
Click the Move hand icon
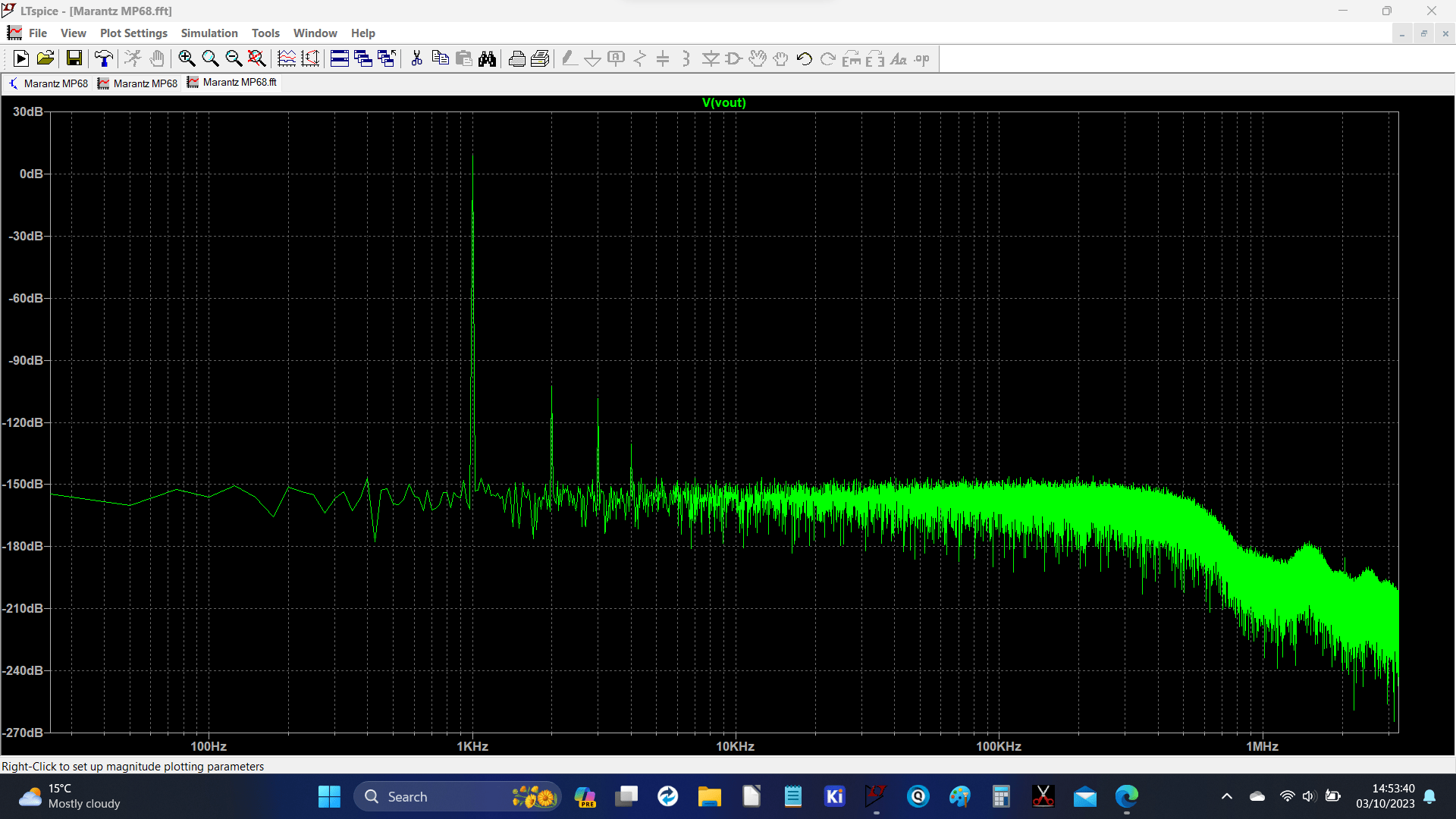[x=758, y=58]
